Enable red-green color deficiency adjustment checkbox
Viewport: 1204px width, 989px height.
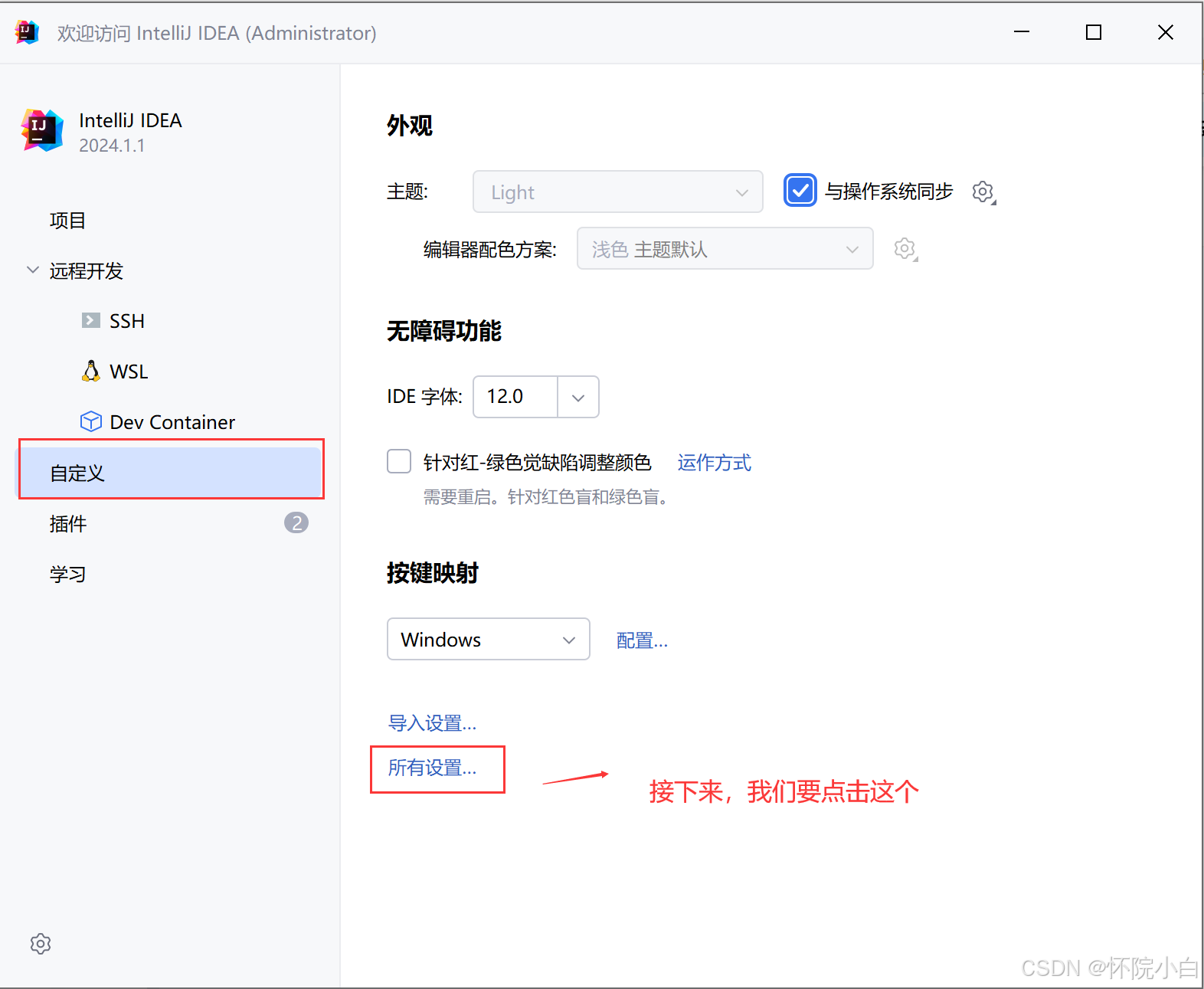coord(399,461)
